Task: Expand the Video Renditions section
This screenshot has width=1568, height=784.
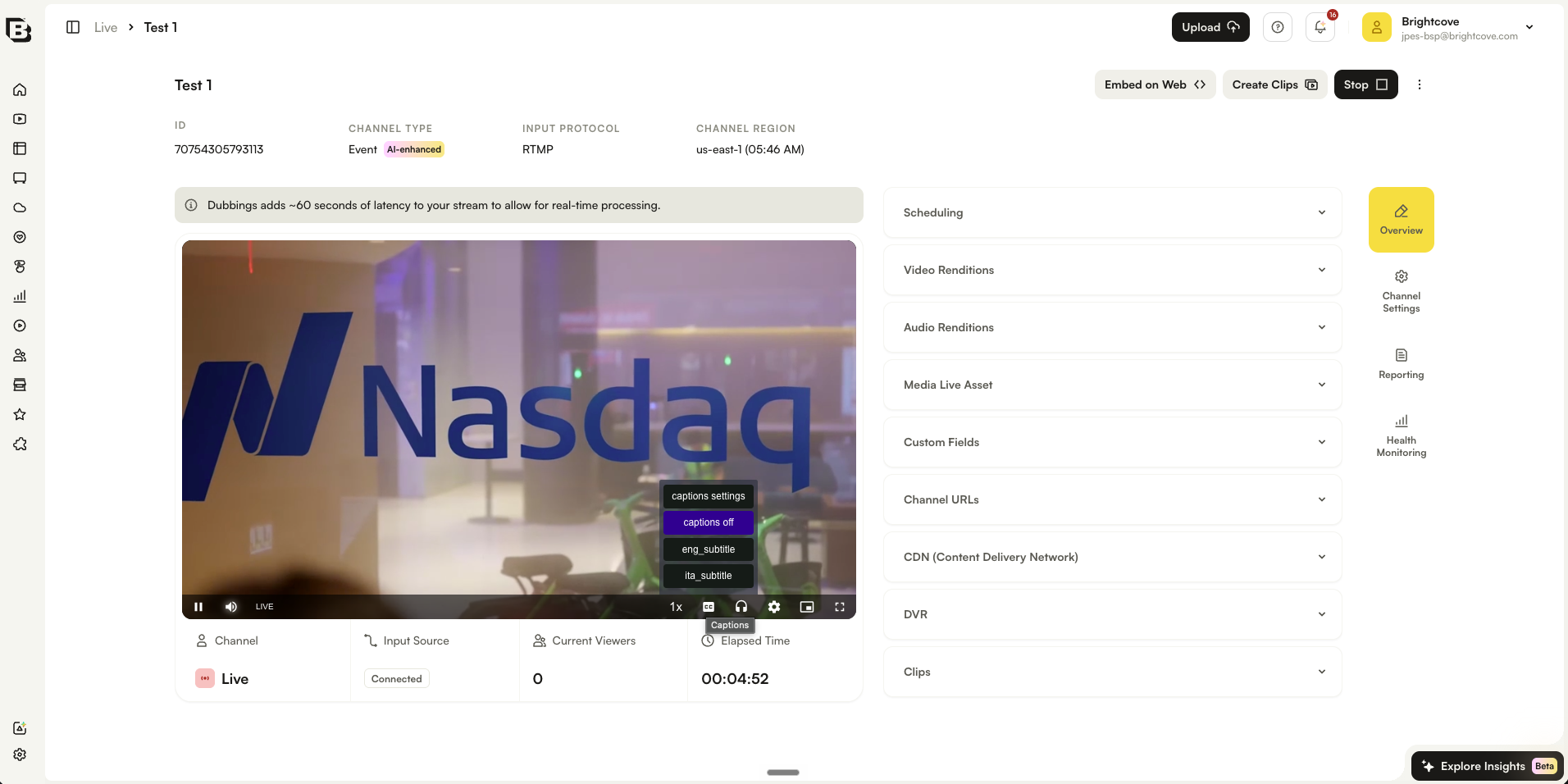Action: 1113,270
